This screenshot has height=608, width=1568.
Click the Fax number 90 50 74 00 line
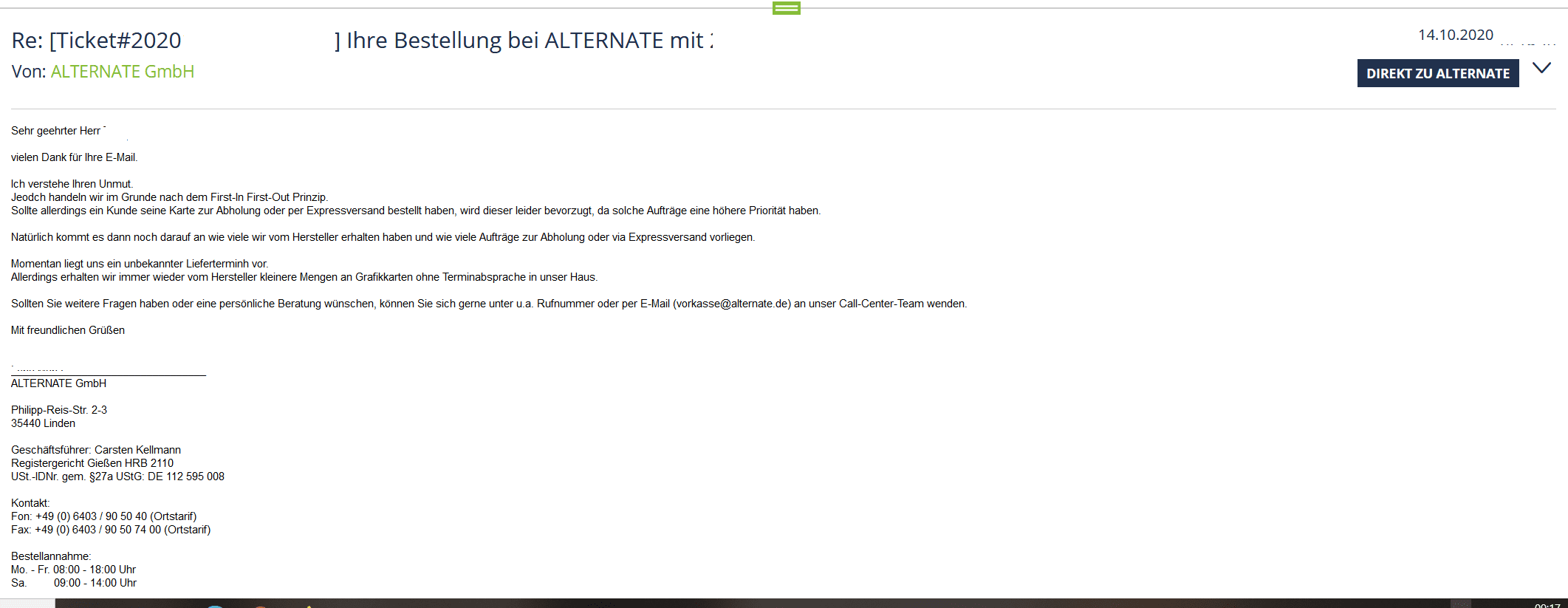(x=111, y=530)
